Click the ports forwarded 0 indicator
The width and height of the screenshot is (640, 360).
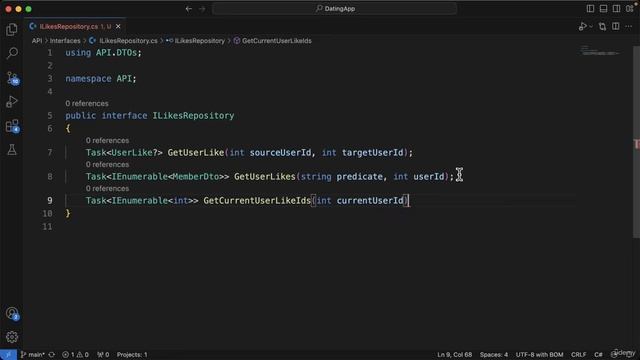point(103,355)
